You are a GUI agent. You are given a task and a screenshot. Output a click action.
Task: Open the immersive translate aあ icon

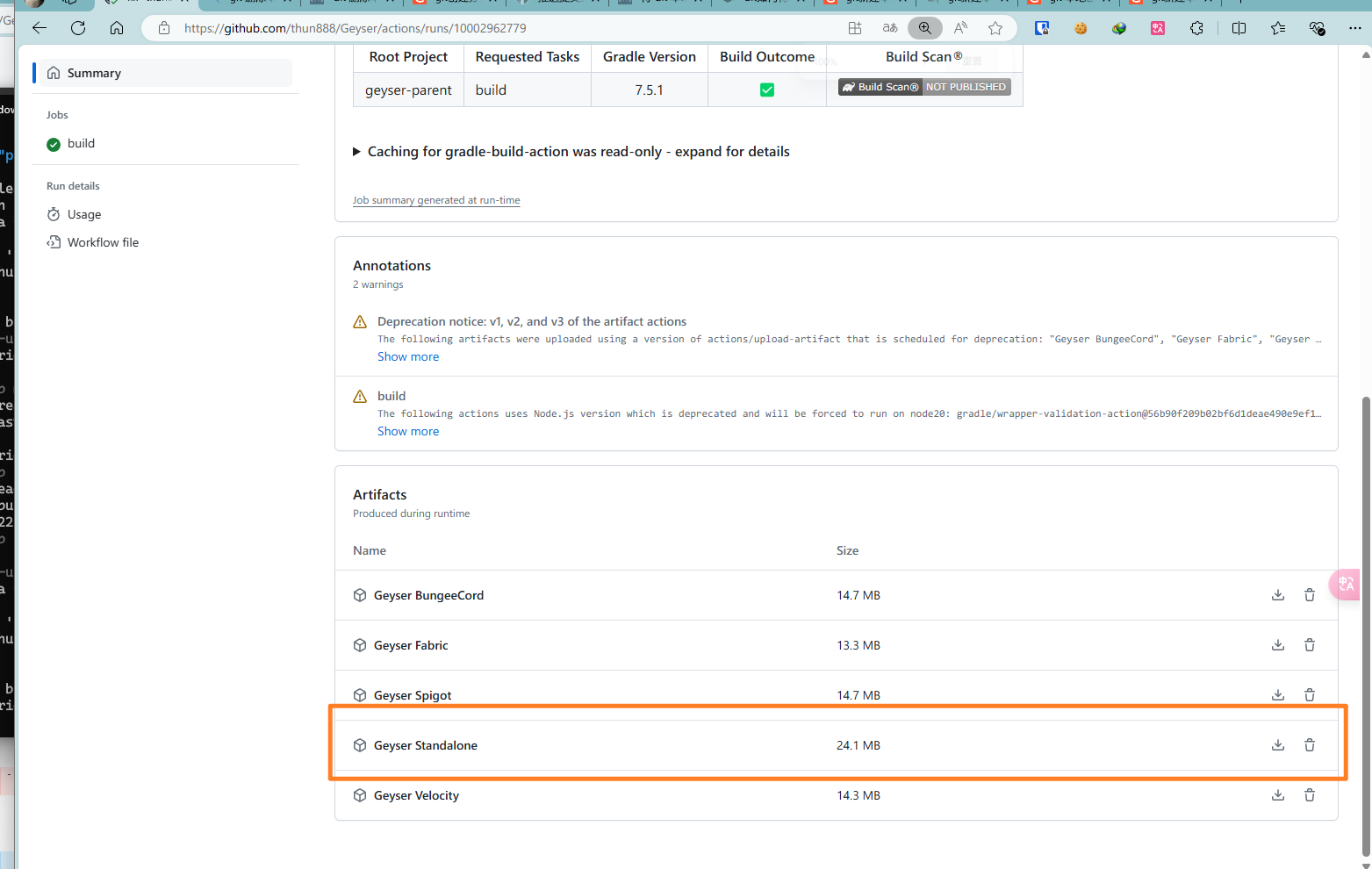pyautogui.click(x=890, y=28)
